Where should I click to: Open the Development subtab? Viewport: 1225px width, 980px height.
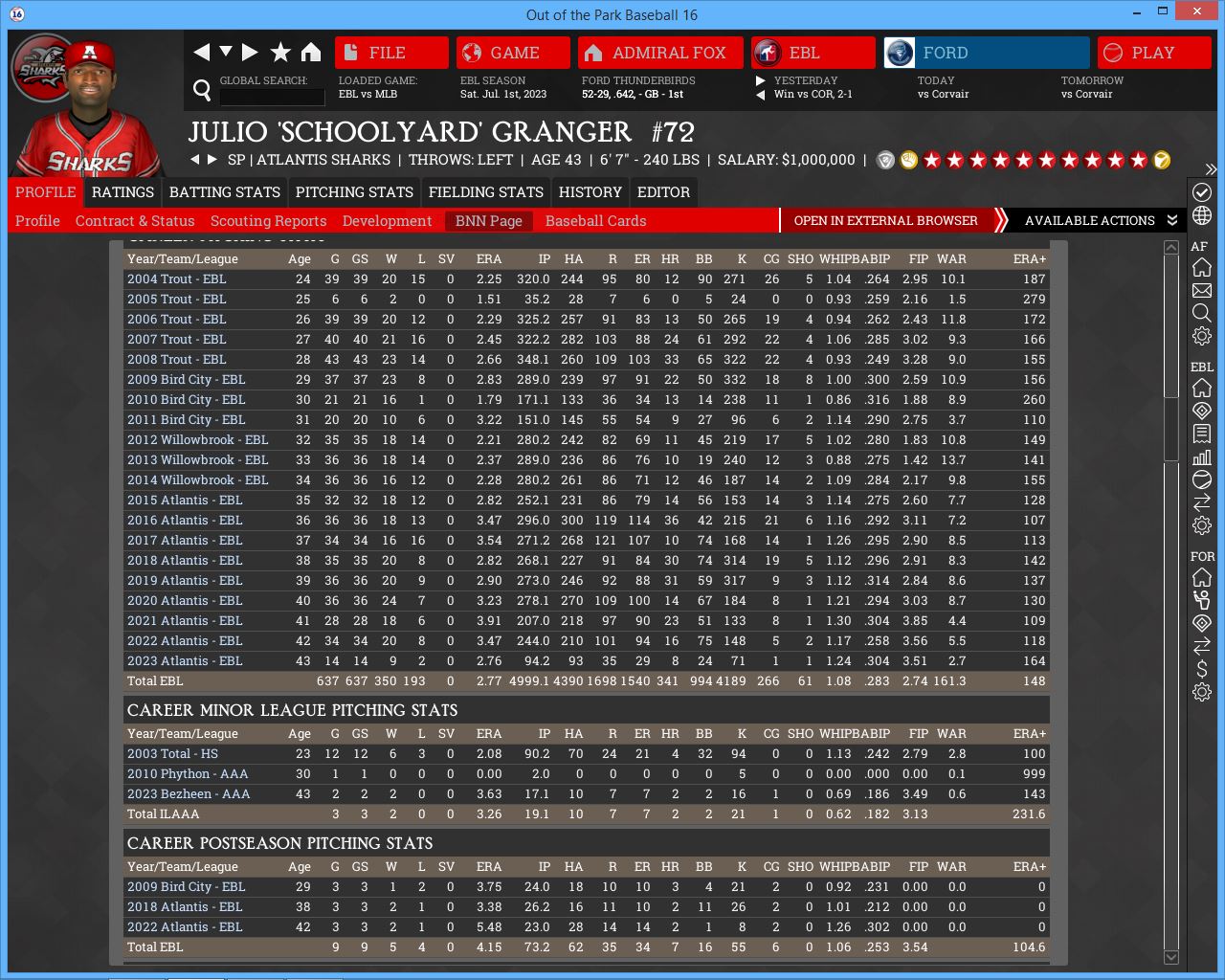tap(388, 221)
